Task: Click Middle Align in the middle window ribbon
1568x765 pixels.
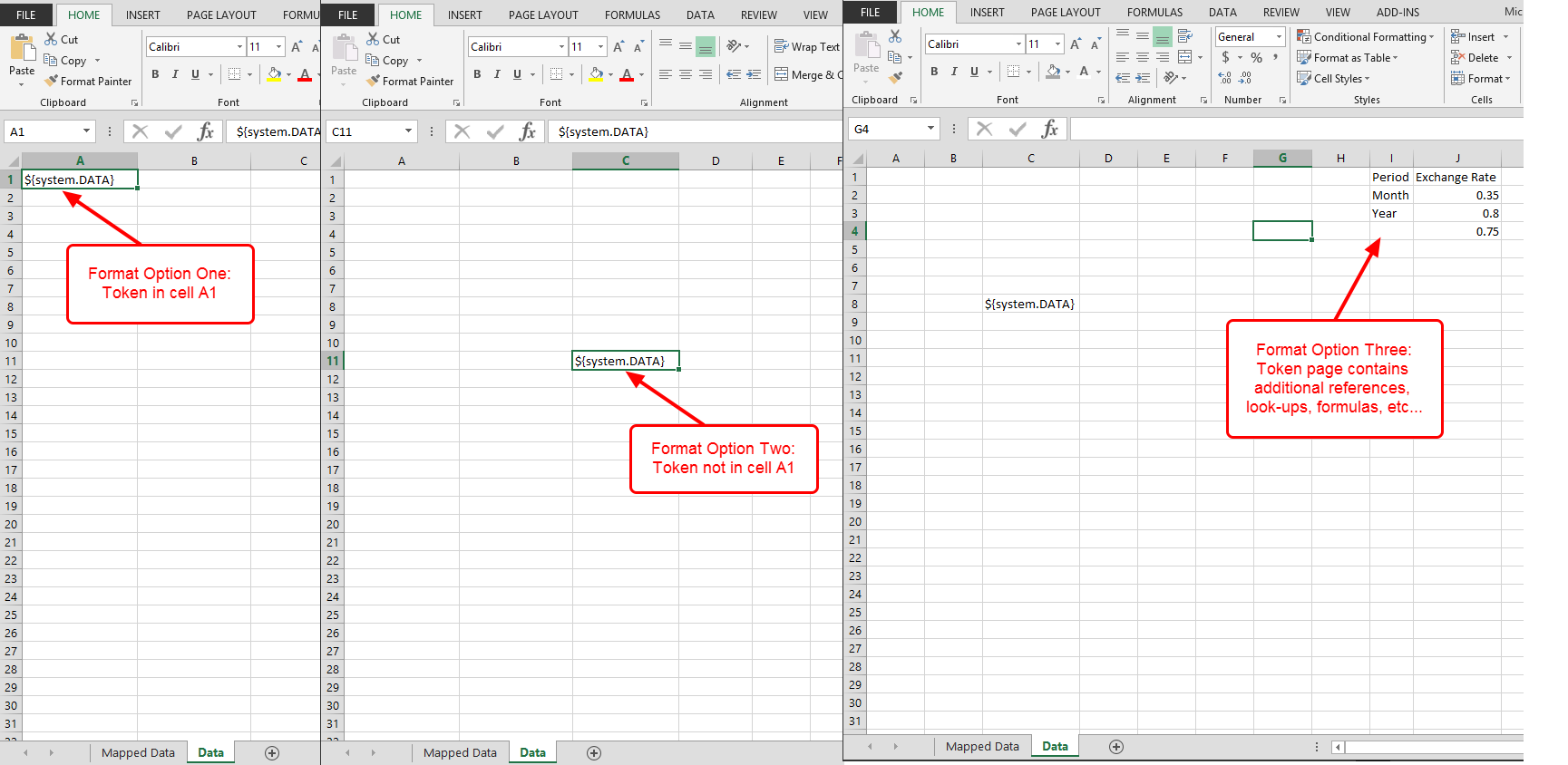Action: click(x=686, y=46)
